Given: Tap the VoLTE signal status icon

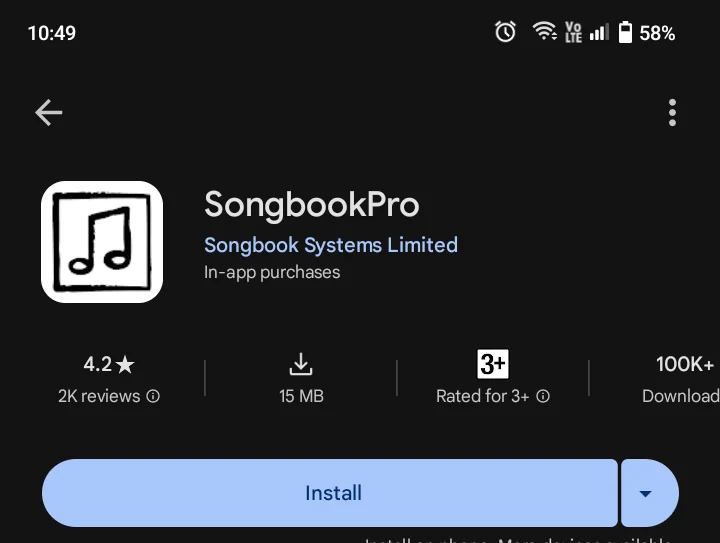Looking at the screenshot, I should pyautogui.click(x=573, y=32).
